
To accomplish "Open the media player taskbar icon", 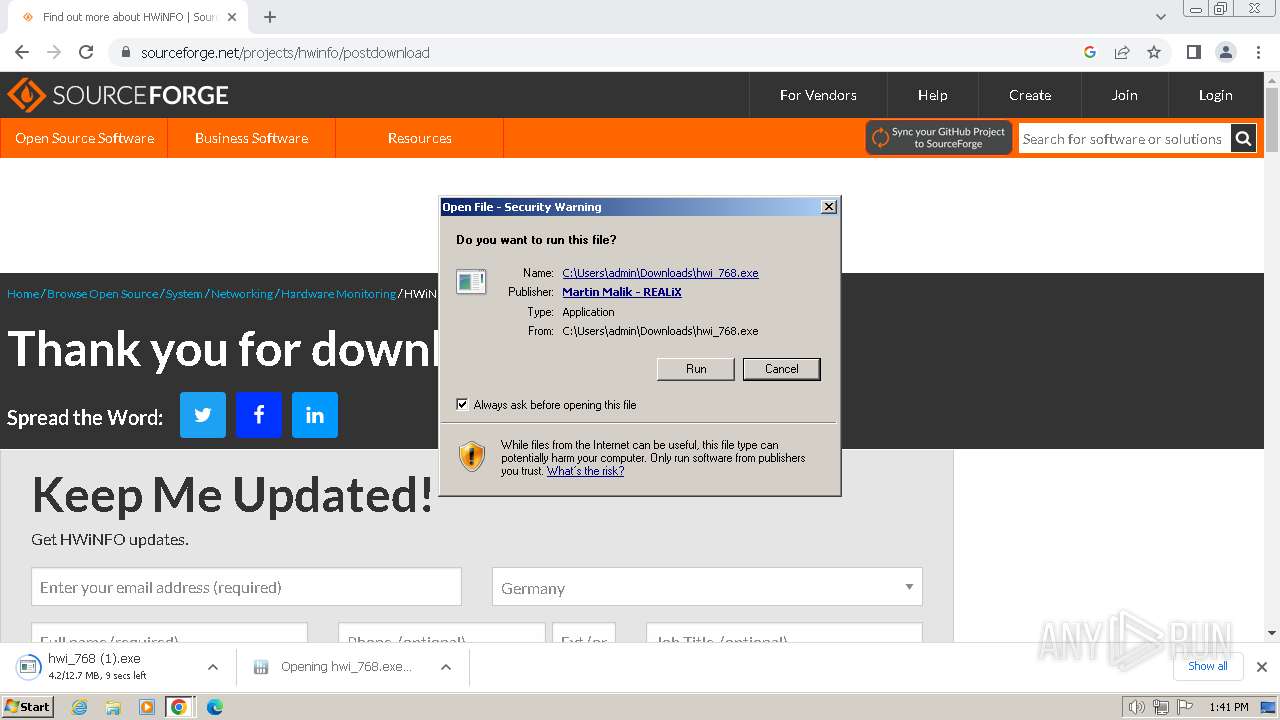I will click(x=147, y=707).
